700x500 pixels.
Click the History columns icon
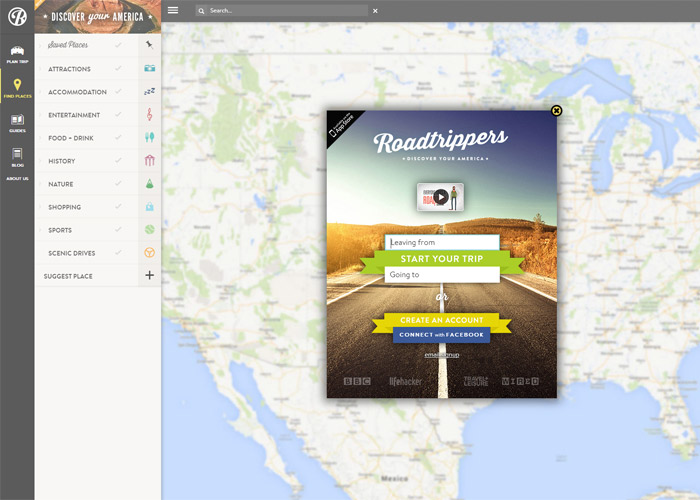click(150, 161)
